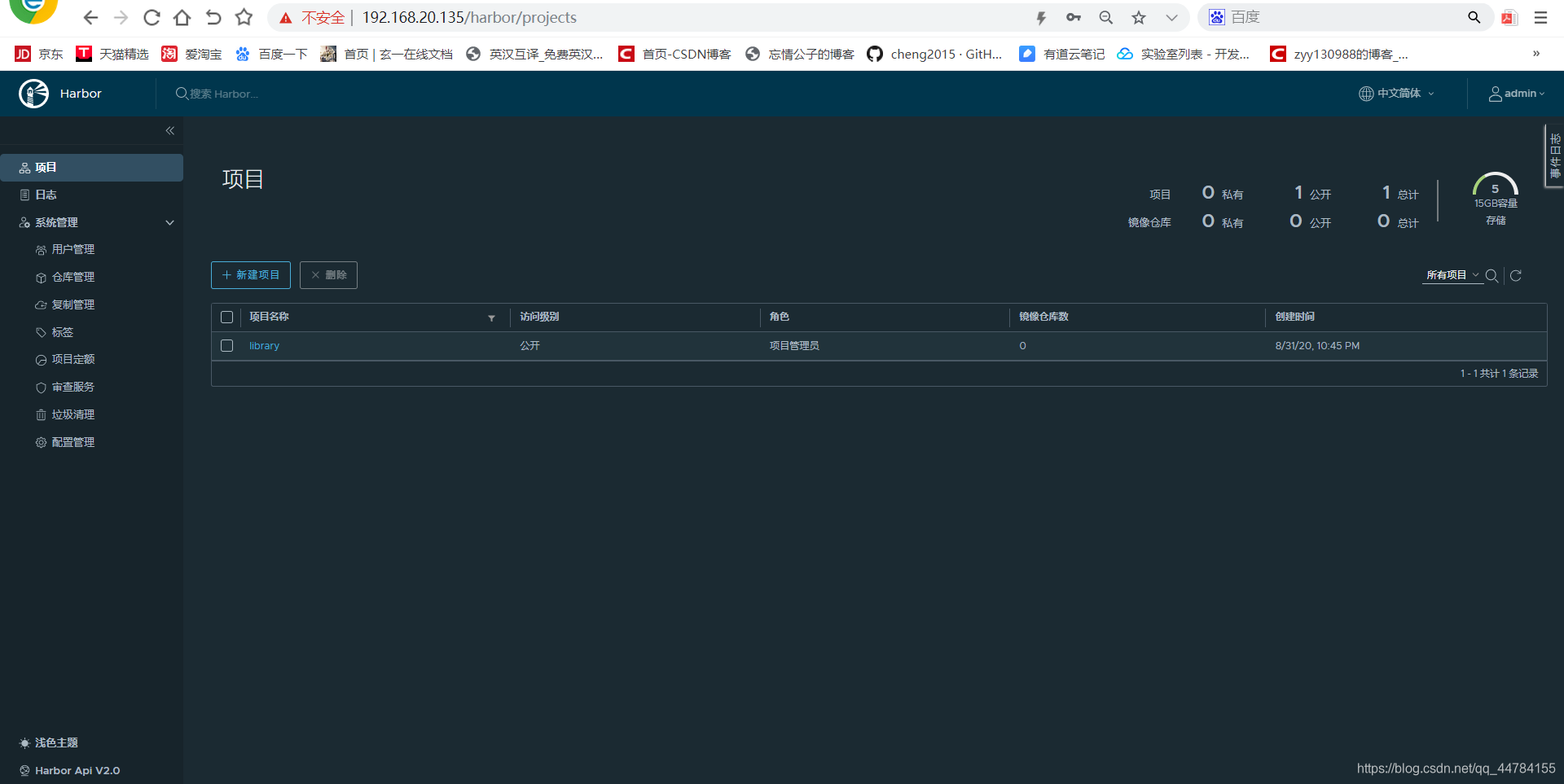Open the 首页-CSDN博客 bookmark
1564x784 pixels.
[674, 54]
